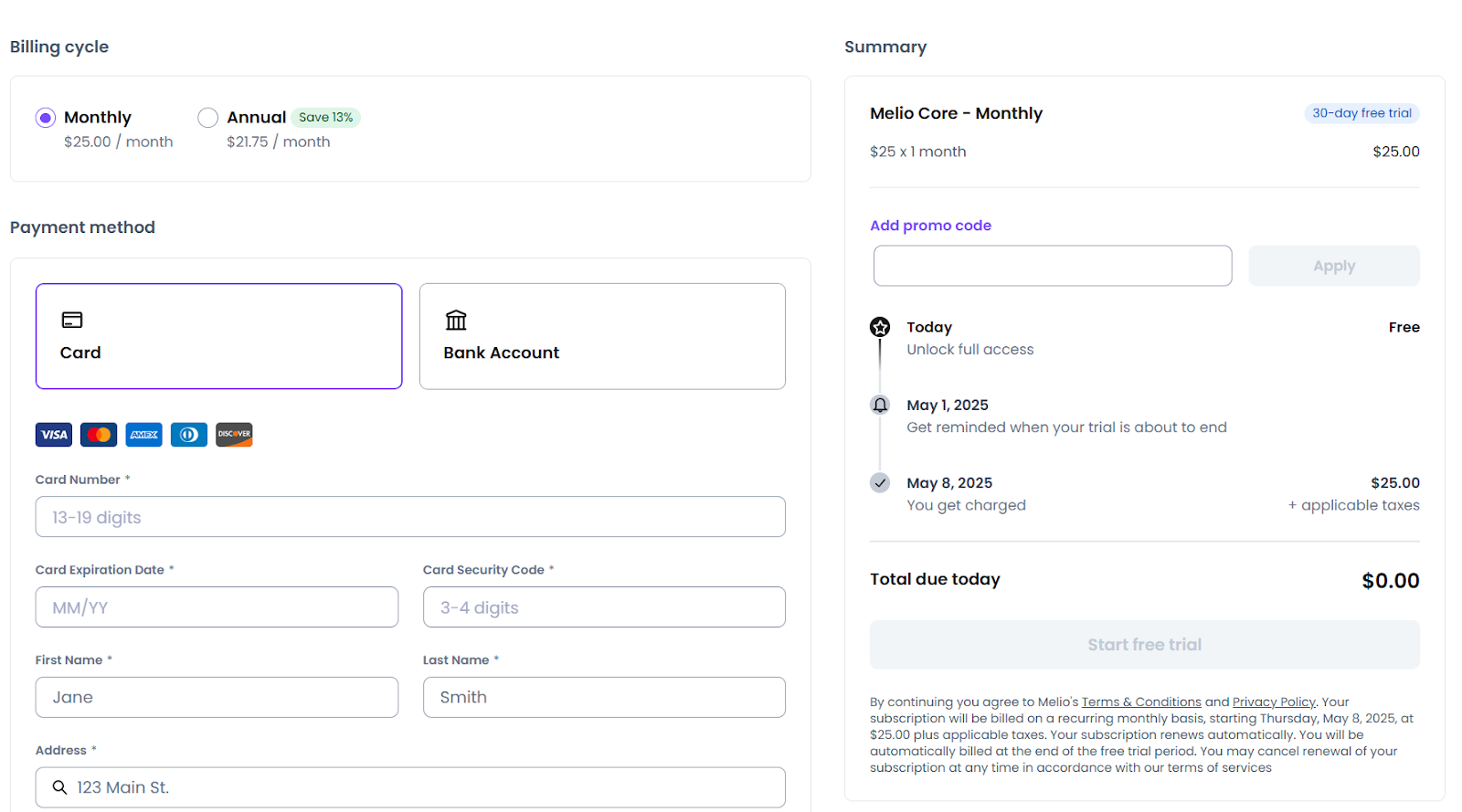Focus the promo code input box
Screen dimensions: 1462x812
click(x=1053, y=266)
